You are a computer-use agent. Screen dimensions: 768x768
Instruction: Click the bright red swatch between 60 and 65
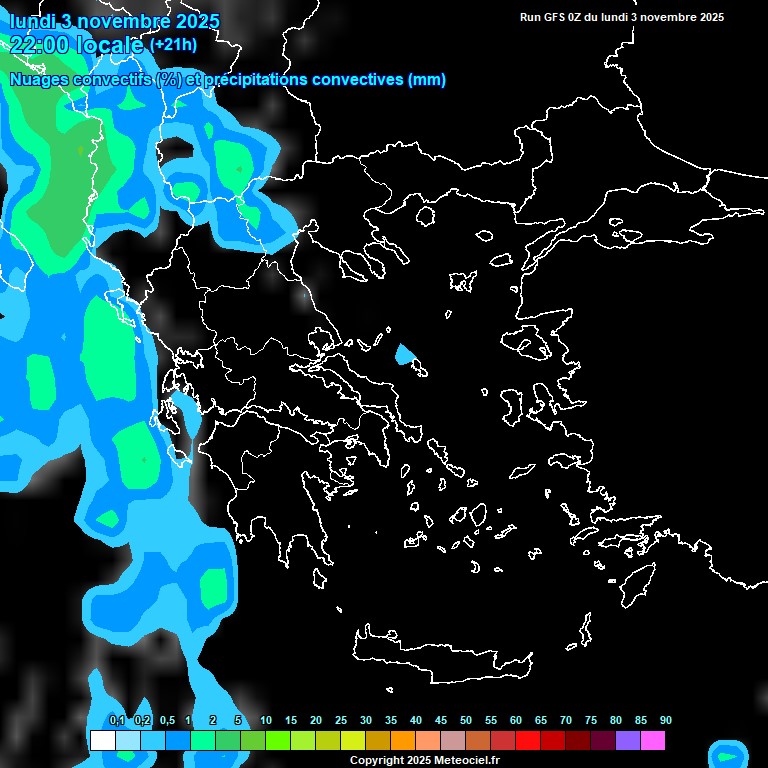click(528, 740)
